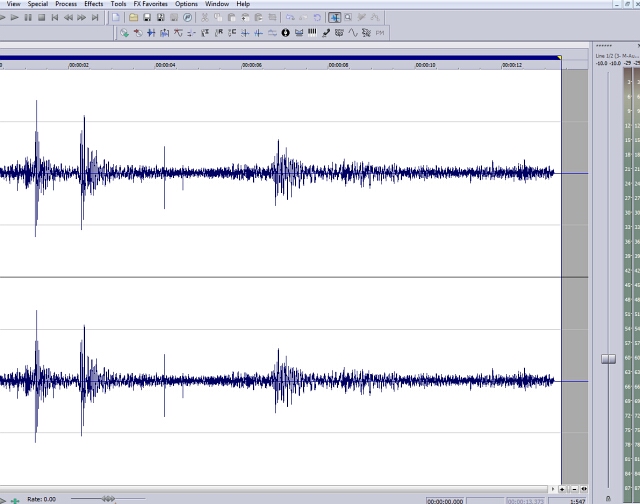Open the Special menu
This screenshot has width=640, height=504.
38,4
